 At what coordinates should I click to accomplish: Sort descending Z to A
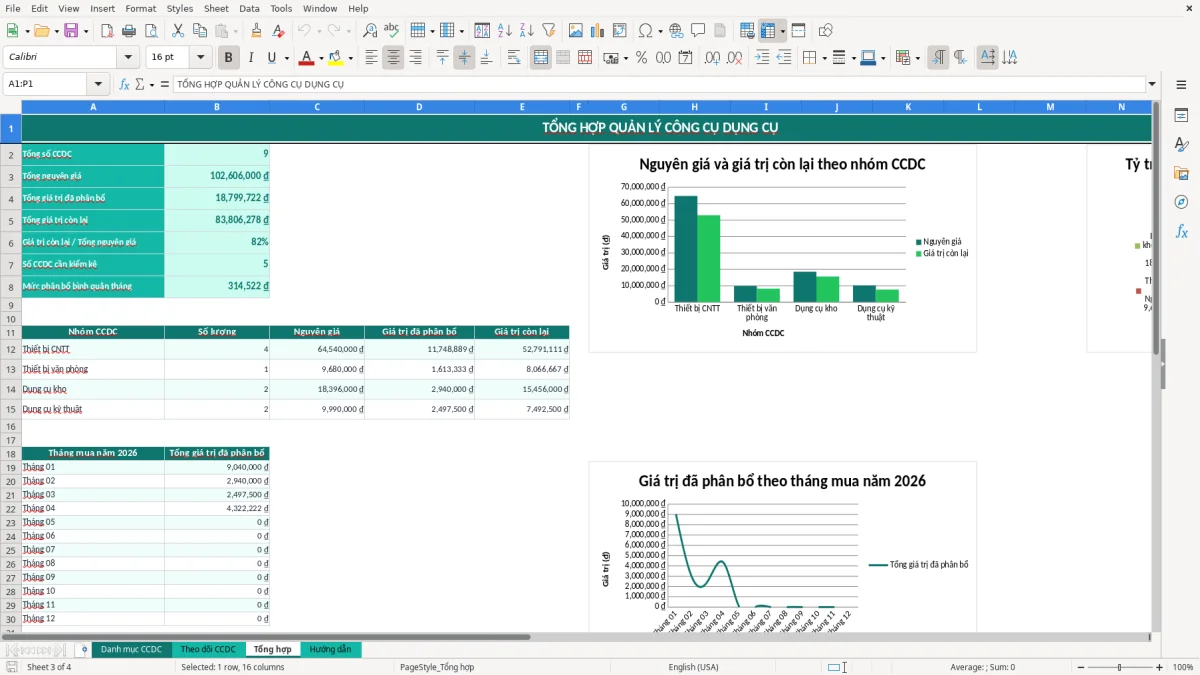pyautogui.click(x=527, y=31)
